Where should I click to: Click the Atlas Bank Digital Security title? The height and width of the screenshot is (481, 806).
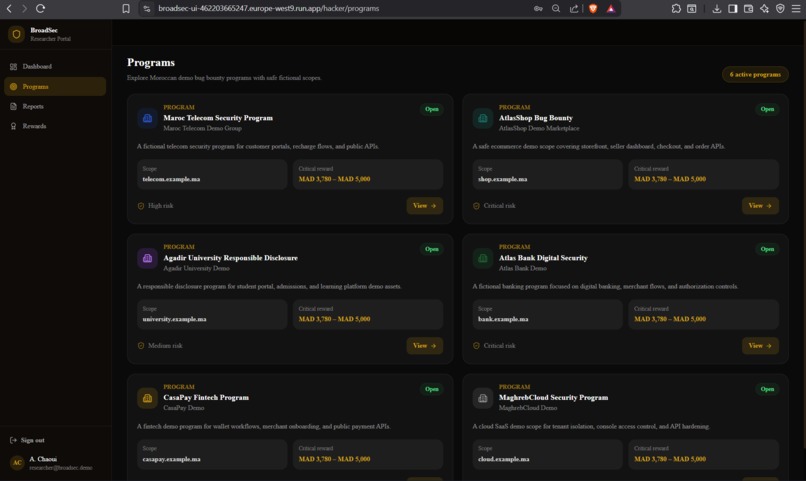(x=543, y=257)
